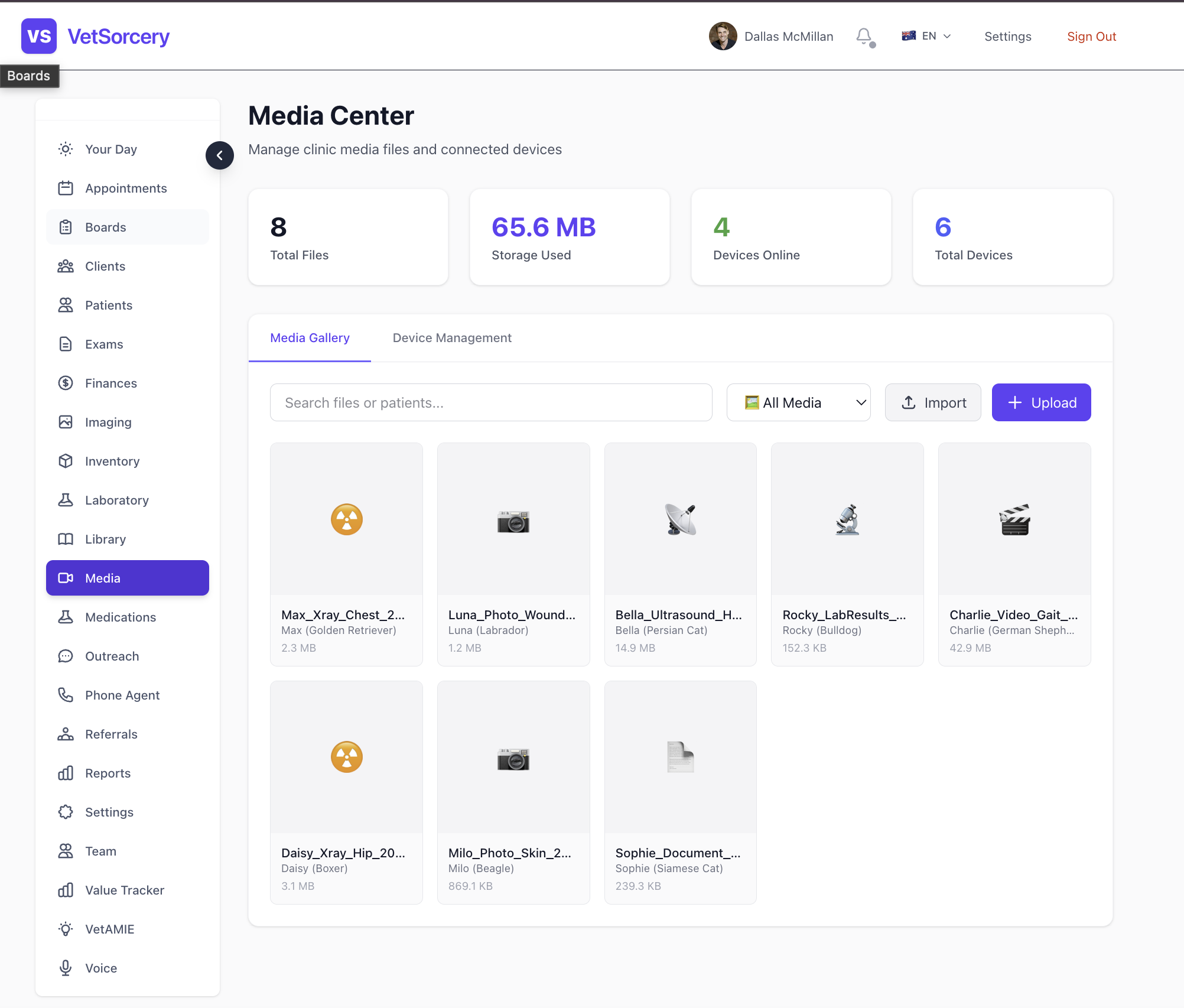Click the Import button
The image size is (1184, 1008).
pos(933,402)
